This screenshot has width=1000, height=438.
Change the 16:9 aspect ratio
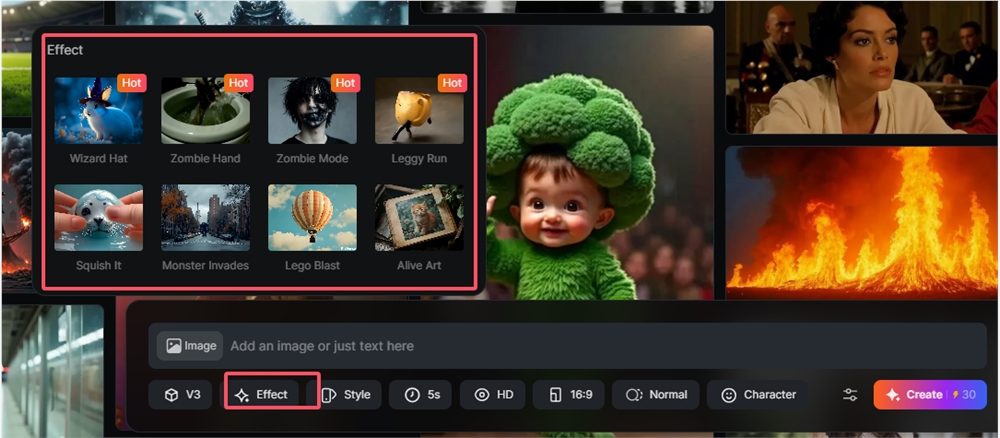click(x=569, y=395)
